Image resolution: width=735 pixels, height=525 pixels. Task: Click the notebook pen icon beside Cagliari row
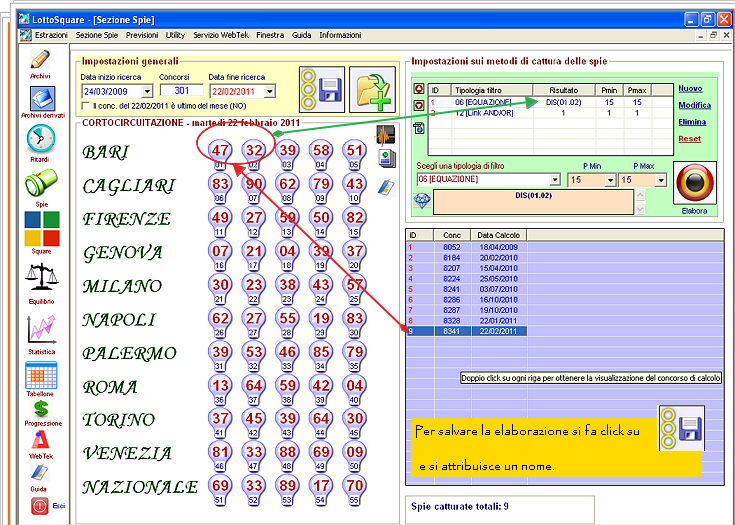386,187
